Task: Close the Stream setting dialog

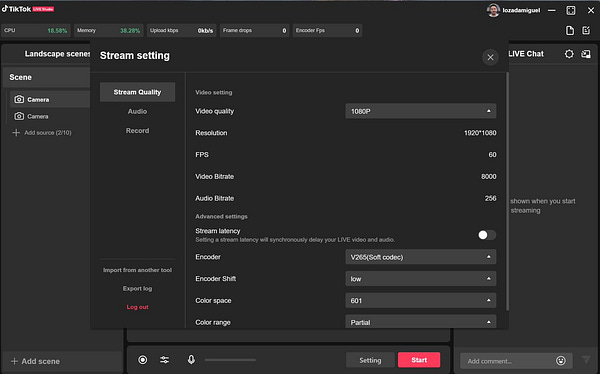Action: pyautogui.click(x=490, y=57)
